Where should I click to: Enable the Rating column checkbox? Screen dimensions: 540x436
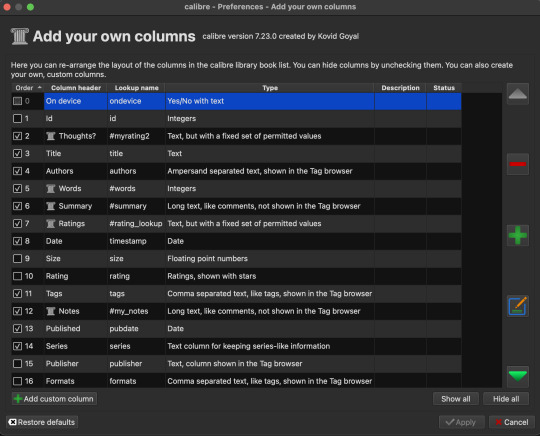pos(17,276)
